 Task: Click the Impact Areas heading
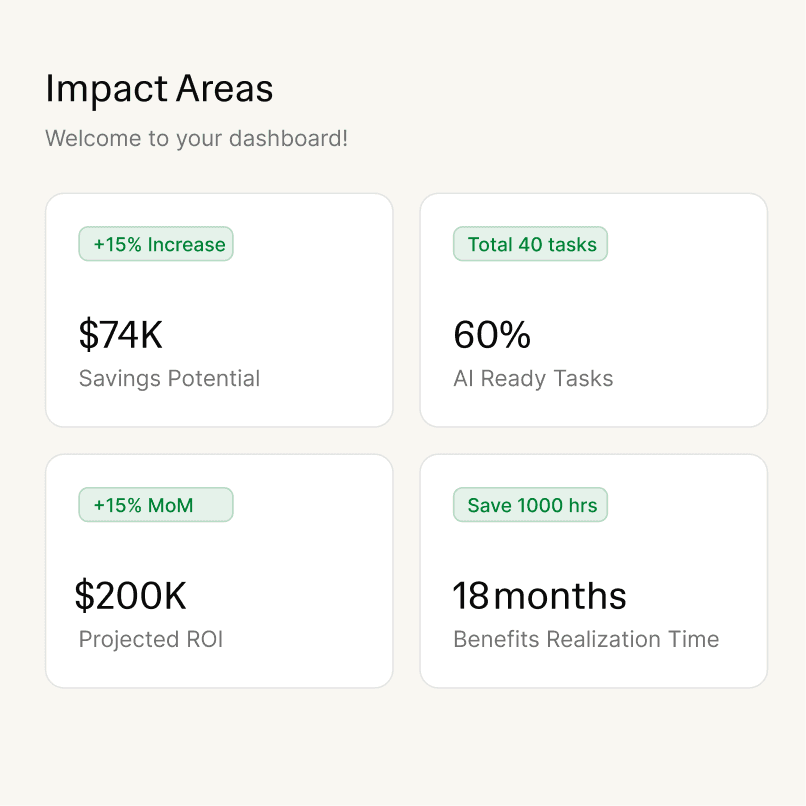point(159,89)
